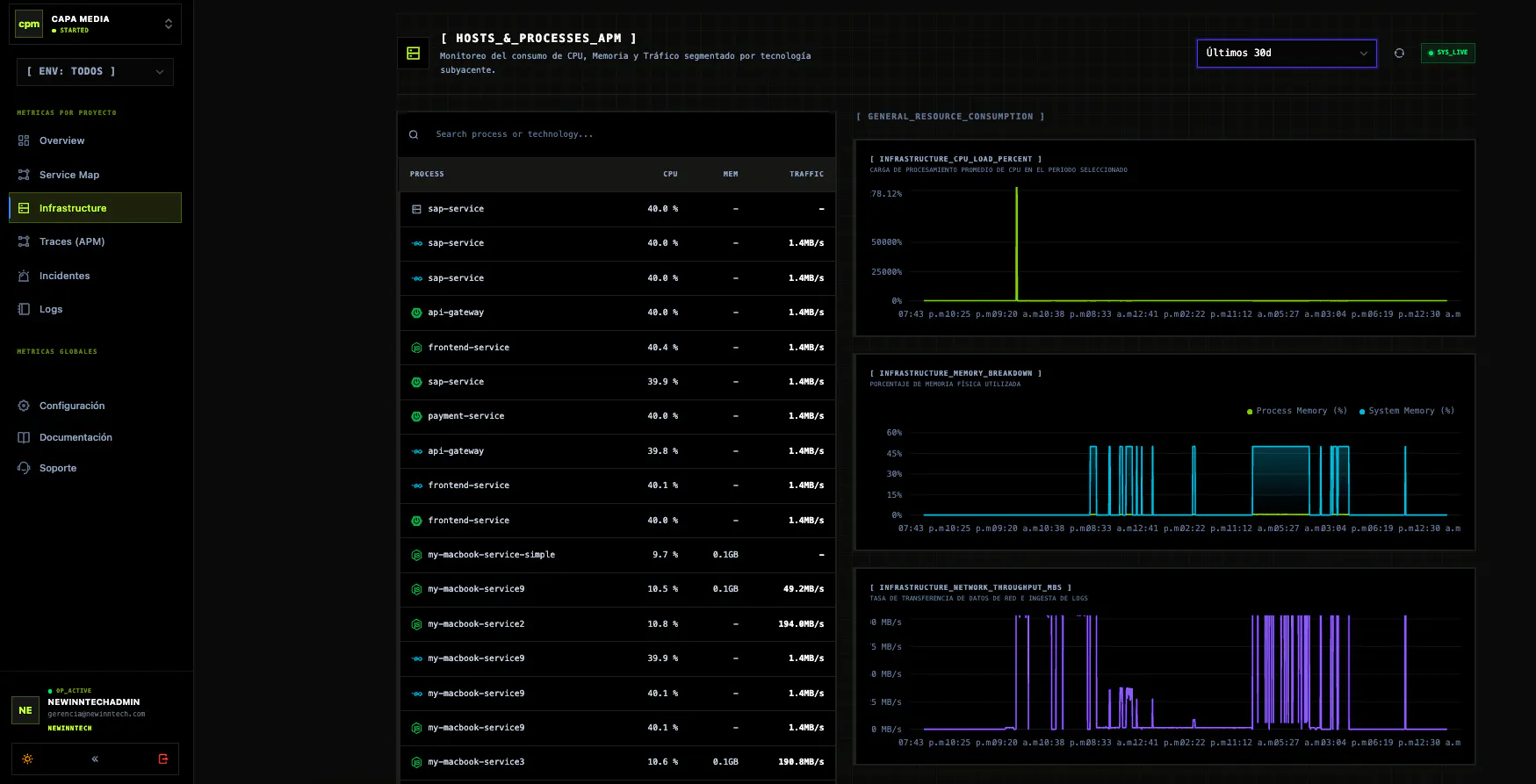Click the my-macbook-service3 process name
Image resolution: width=1536 pixels, height=784 pixels.
(x=476, y=762)
